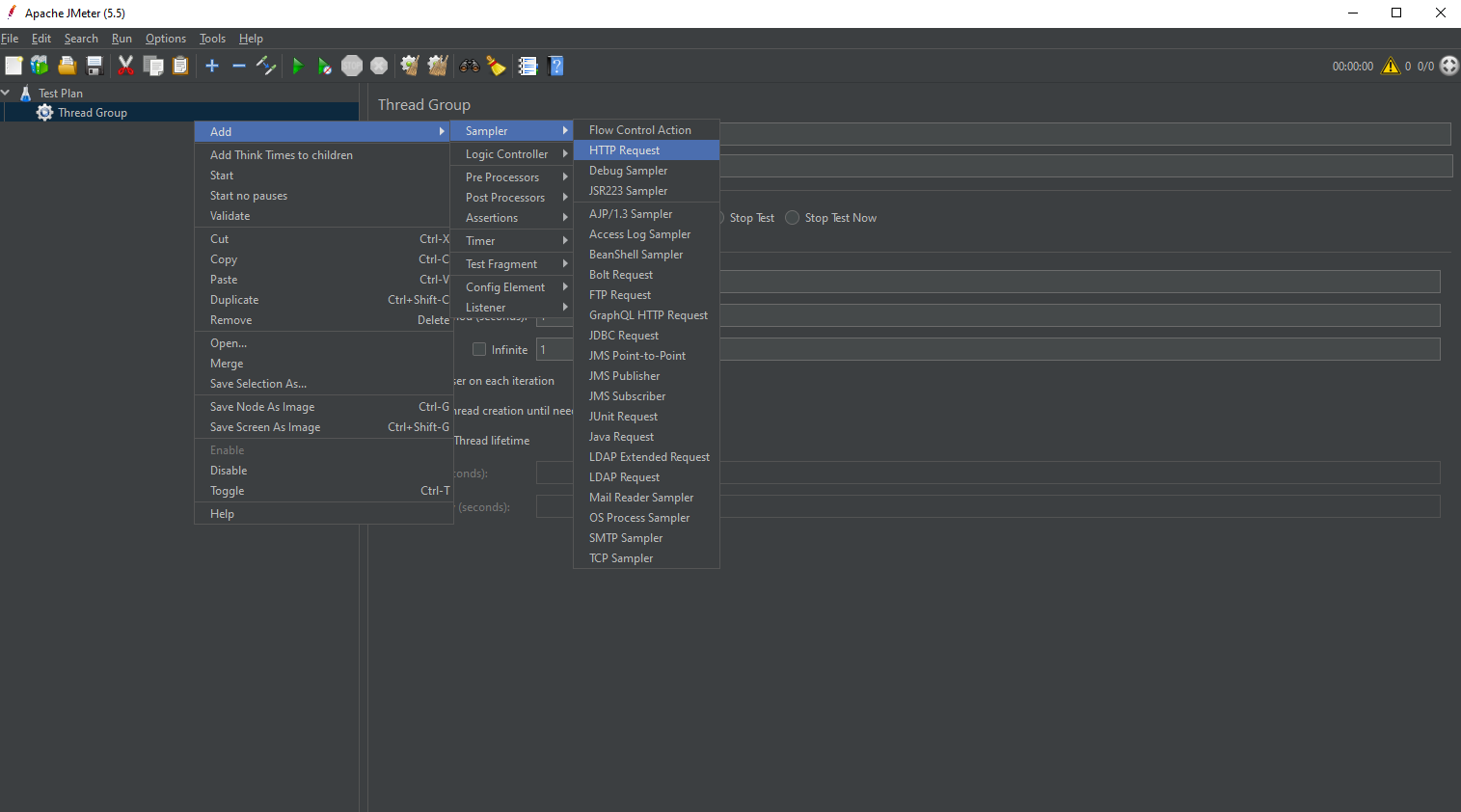Open the Templates icon in toolbar
The width and height of the screenshot is (1461, 812).
[40, 66]
